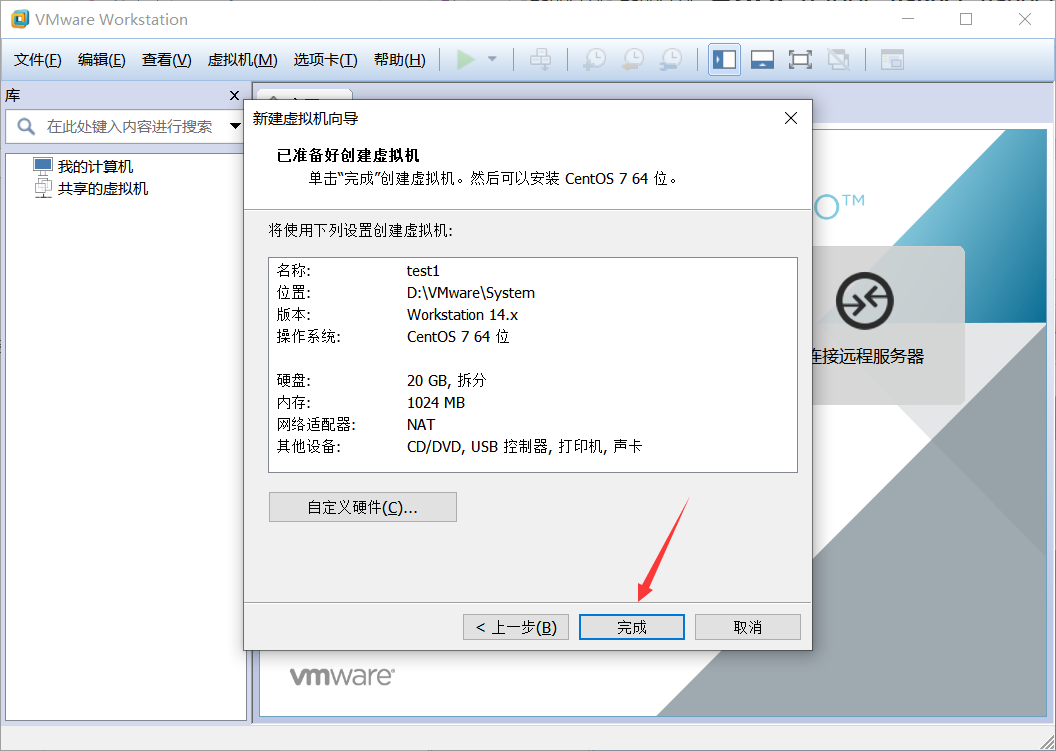Click Send Ctrl+Alt+Del toolbar icon
The image size is (1056, 751).
pos(540,59)
